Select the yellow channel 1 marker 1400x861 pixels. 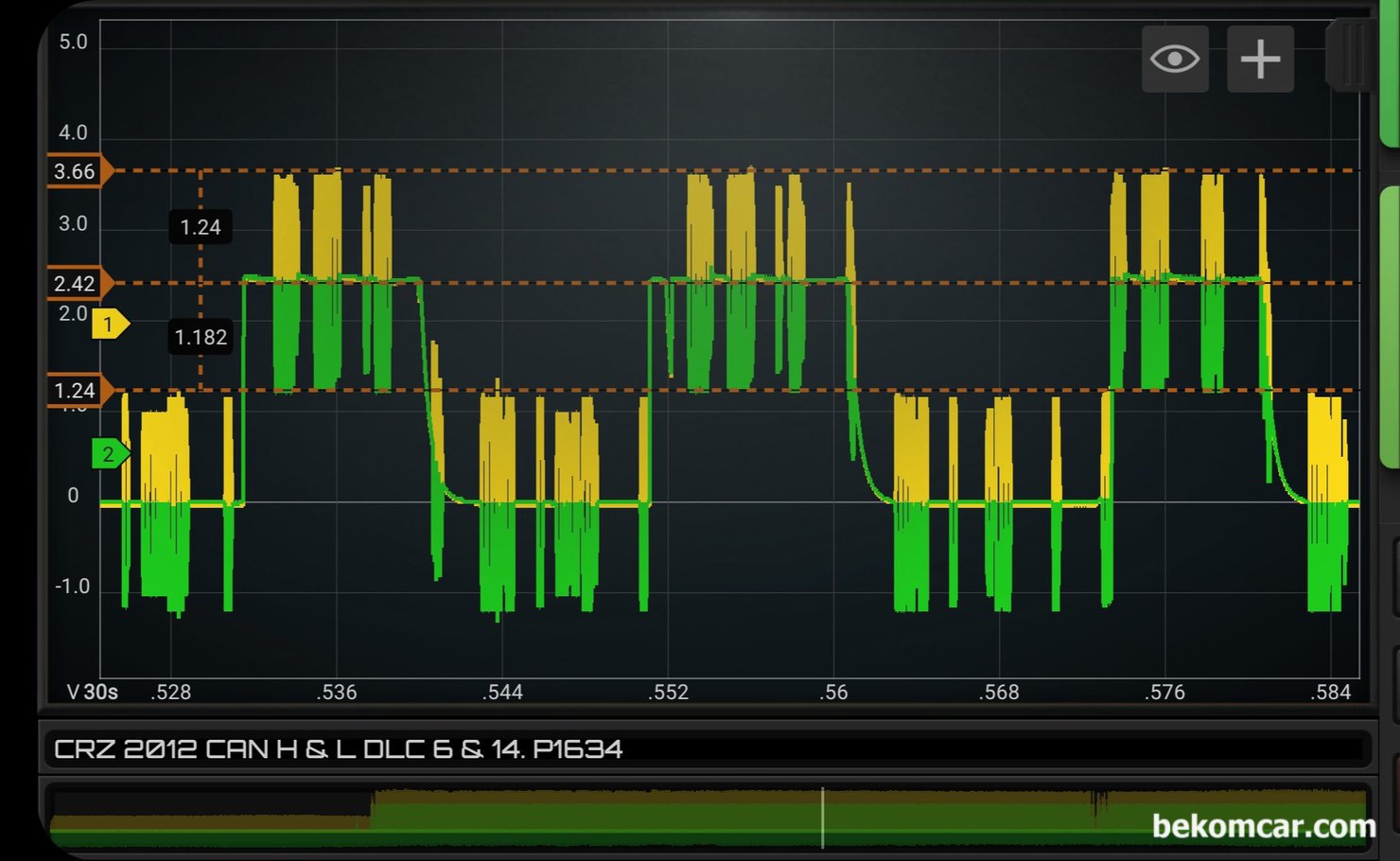[109, 325]
